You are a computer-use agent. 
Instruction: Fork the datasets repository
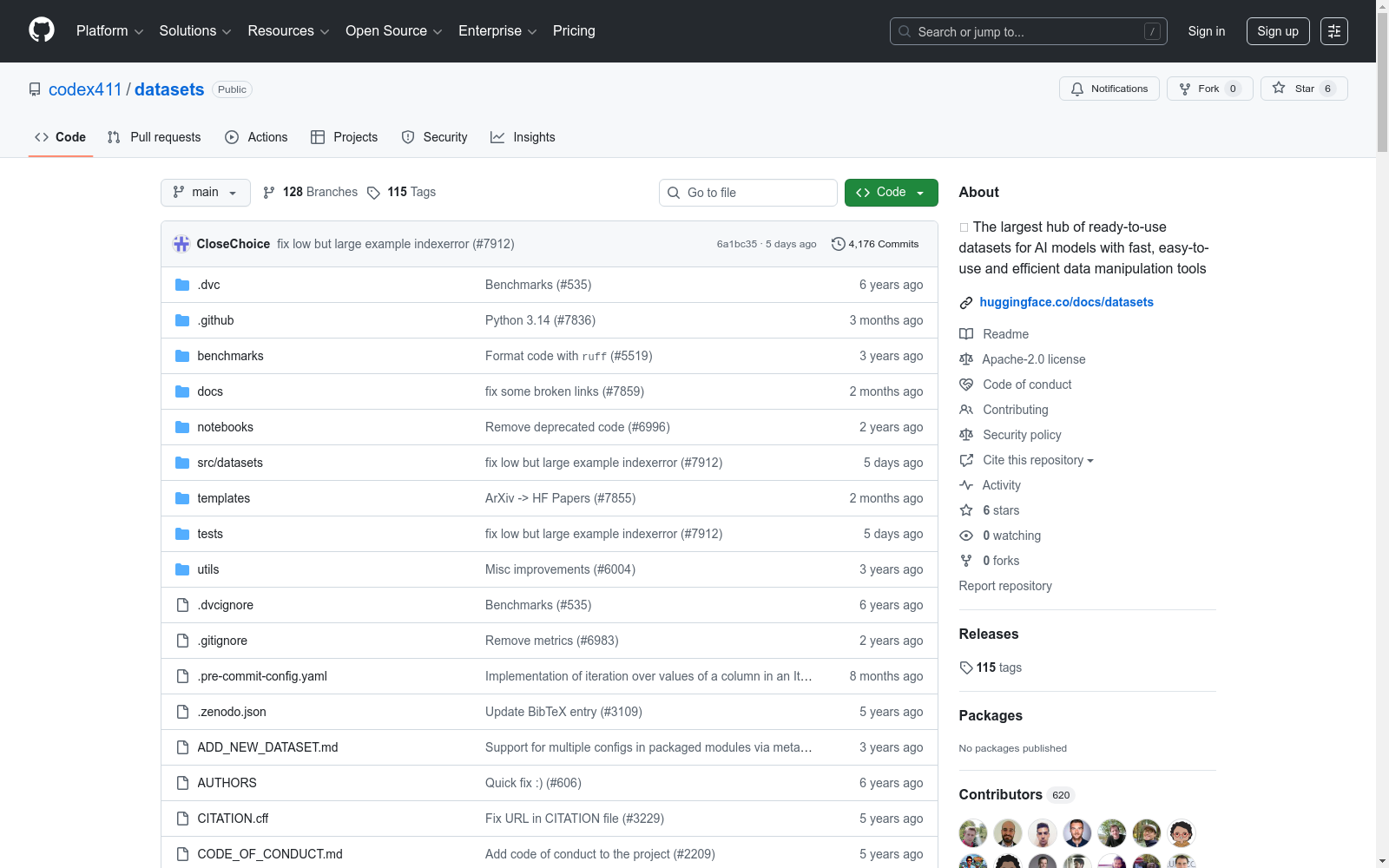1210,89
